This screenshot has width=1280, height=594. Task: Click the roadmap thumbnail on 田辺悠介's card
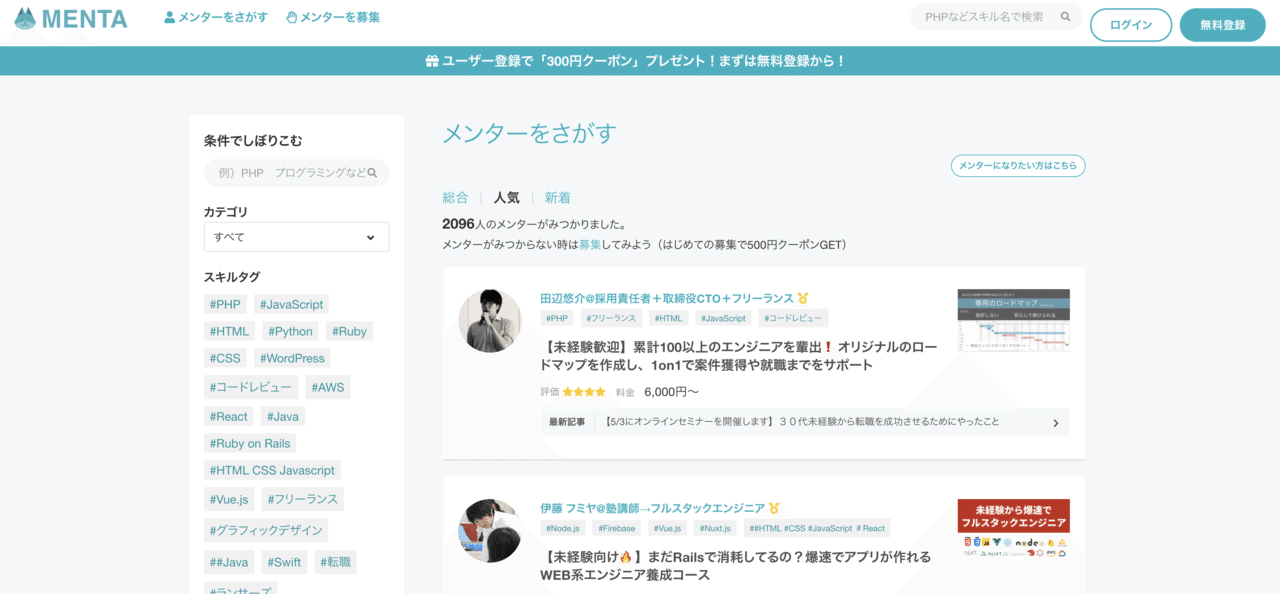tap(1014, 320)
